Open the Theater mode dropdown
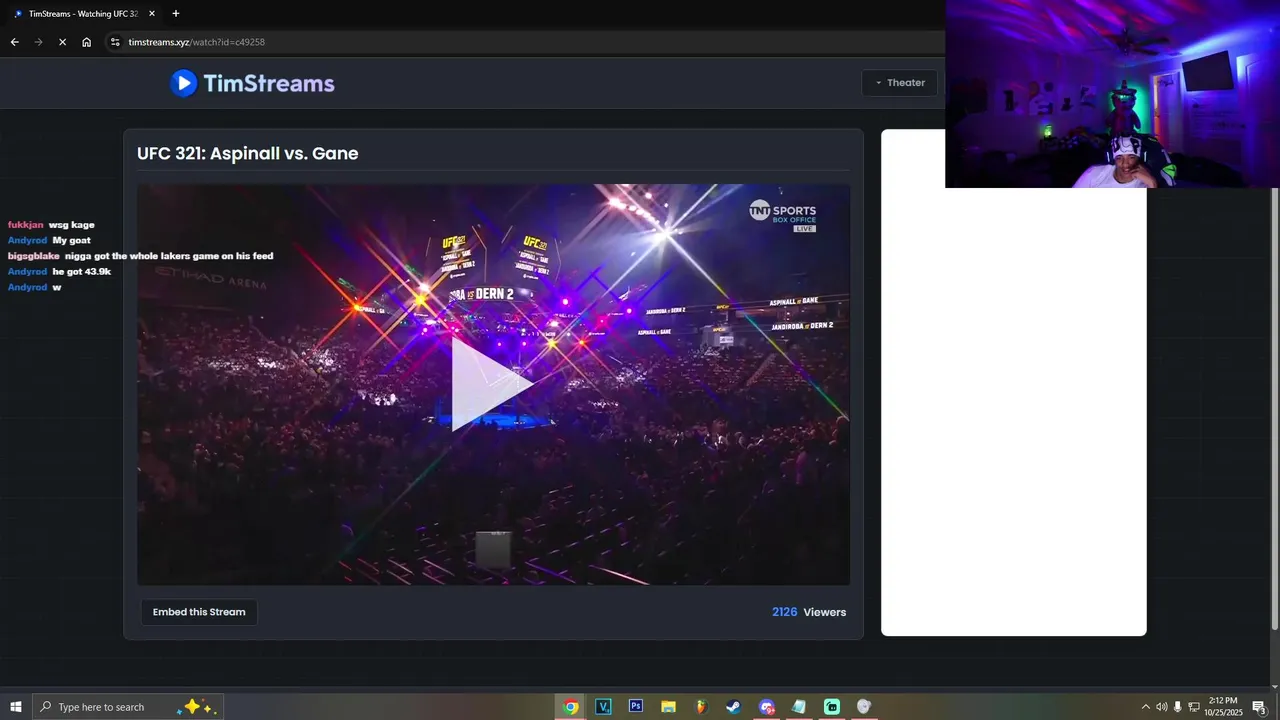Image resolution: width=1280 pixels, height=720 pixels. [x=900, y=83]
